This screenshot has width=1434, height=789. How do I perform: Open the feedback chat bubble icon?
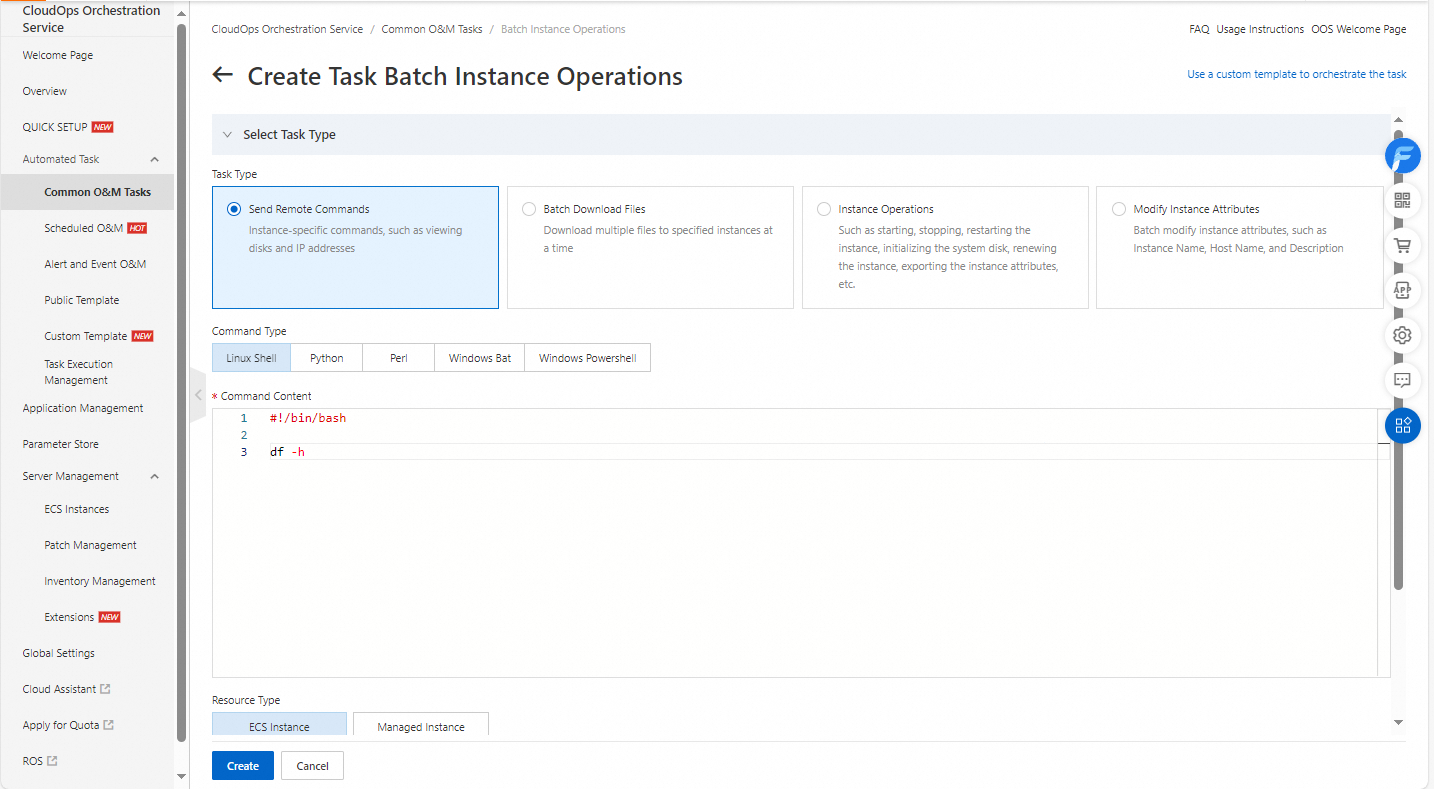1402,380
